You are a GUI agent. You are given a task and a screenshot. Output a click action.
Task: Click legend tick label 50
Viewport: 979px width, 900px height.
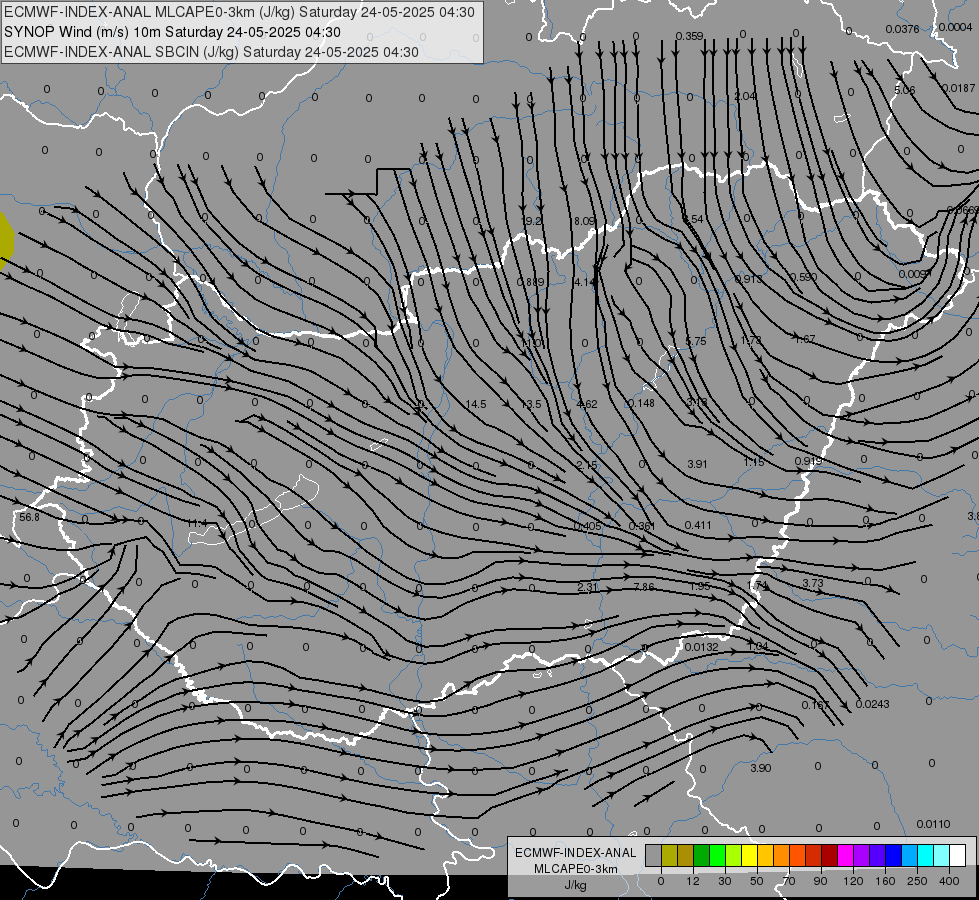(x=757, y=881)
